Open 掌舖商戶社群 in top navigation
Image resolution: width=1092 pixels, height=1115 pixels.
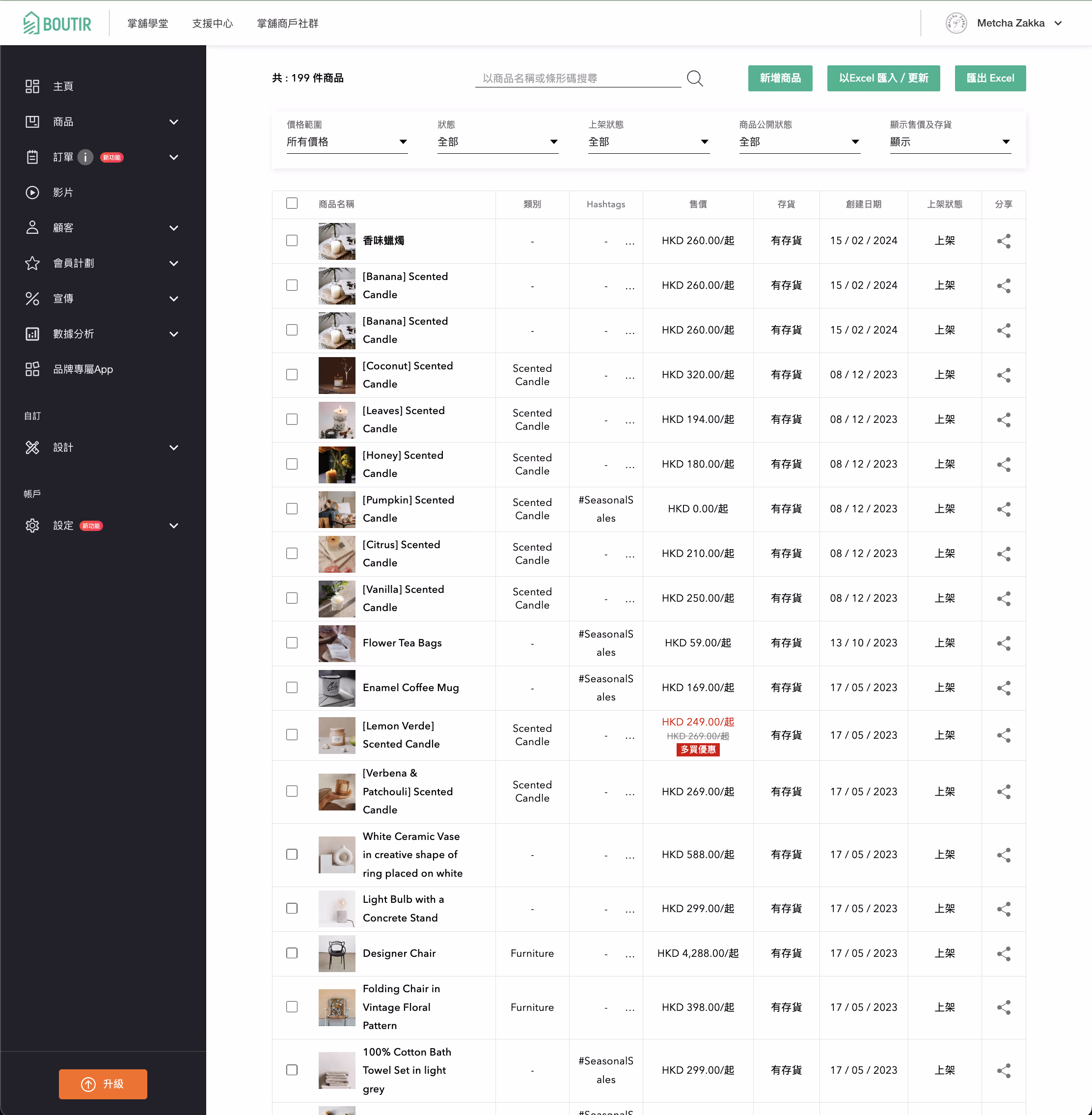tap(287, 24)
